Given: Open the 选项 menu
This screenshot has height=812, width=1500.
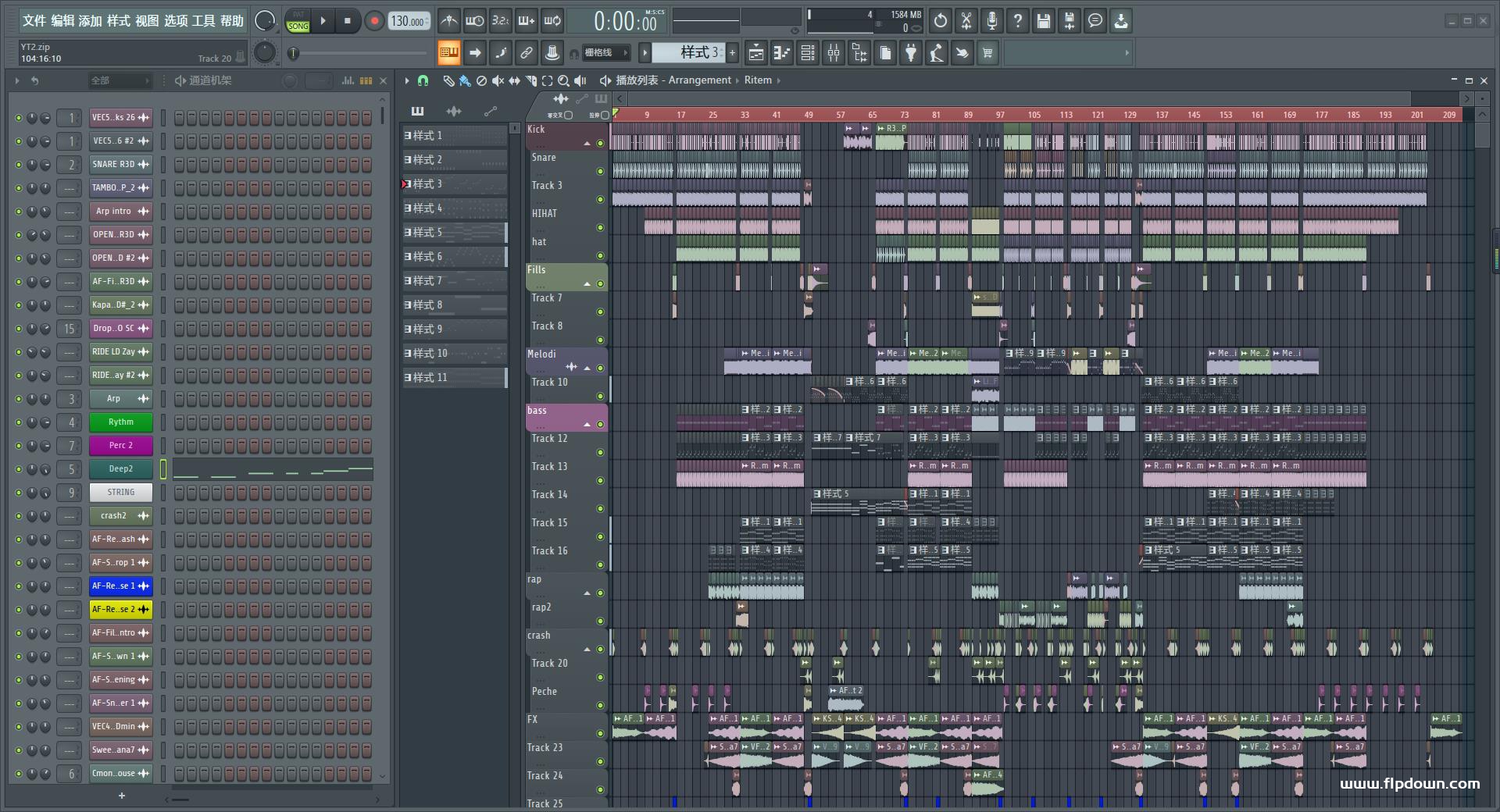Looking at the screenshot, I should click(176, 21).
